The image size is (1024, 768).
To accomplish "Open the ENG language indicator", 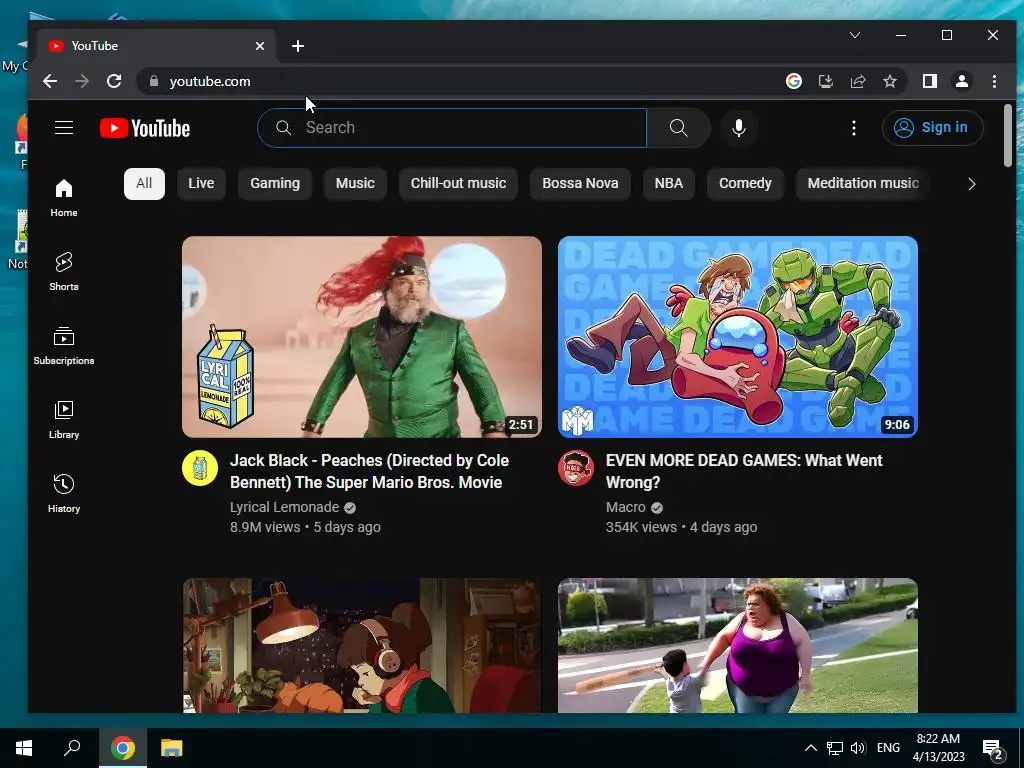I will [x=888, y=748].
